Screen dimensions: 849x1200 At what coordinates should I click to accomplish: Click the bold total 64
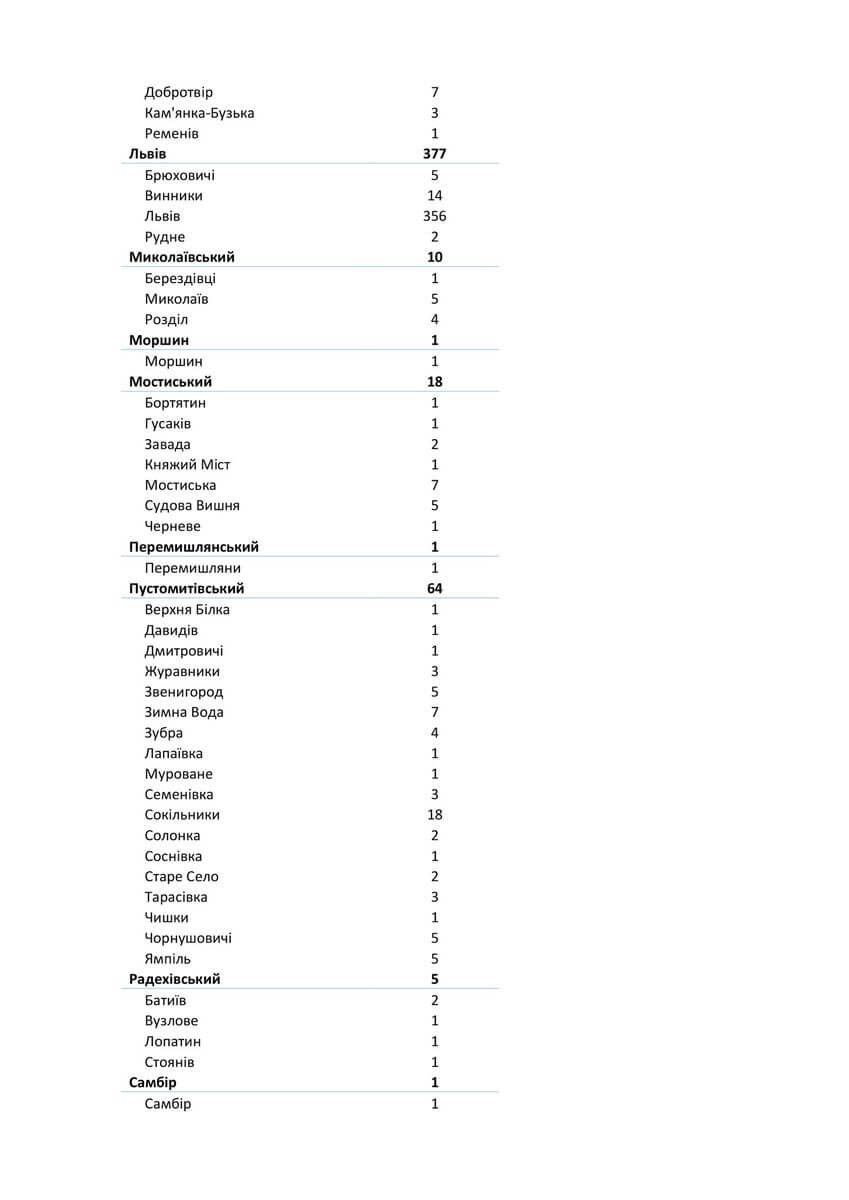coord(435,589)
